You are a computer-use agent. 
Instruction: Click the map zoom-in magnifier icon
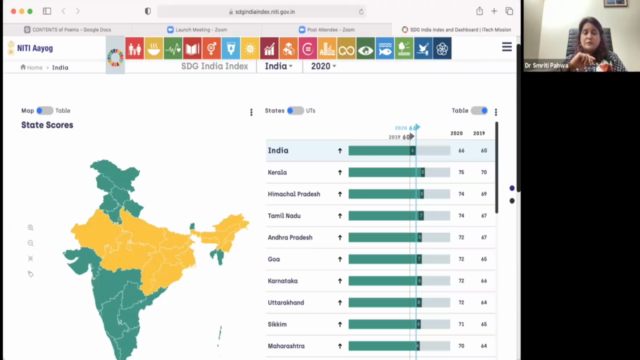tap(31, 228)
